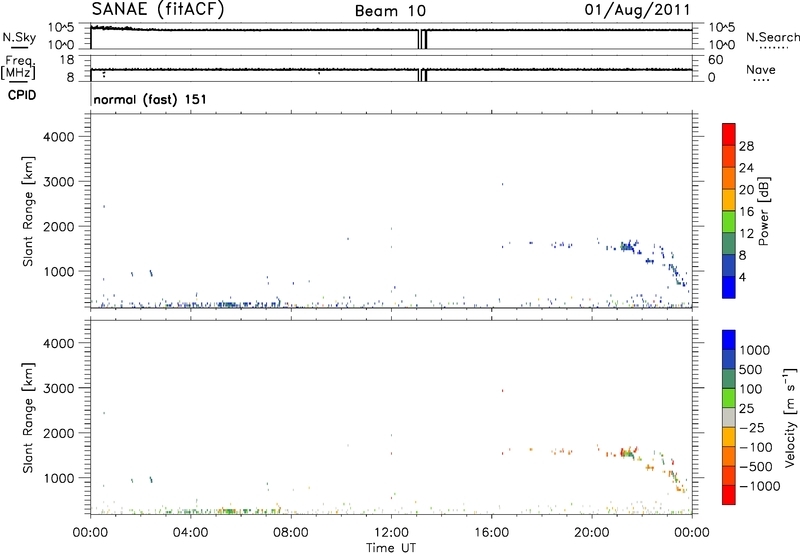
Task: Click the 12:00 time axis label
Action: (391, 533)
